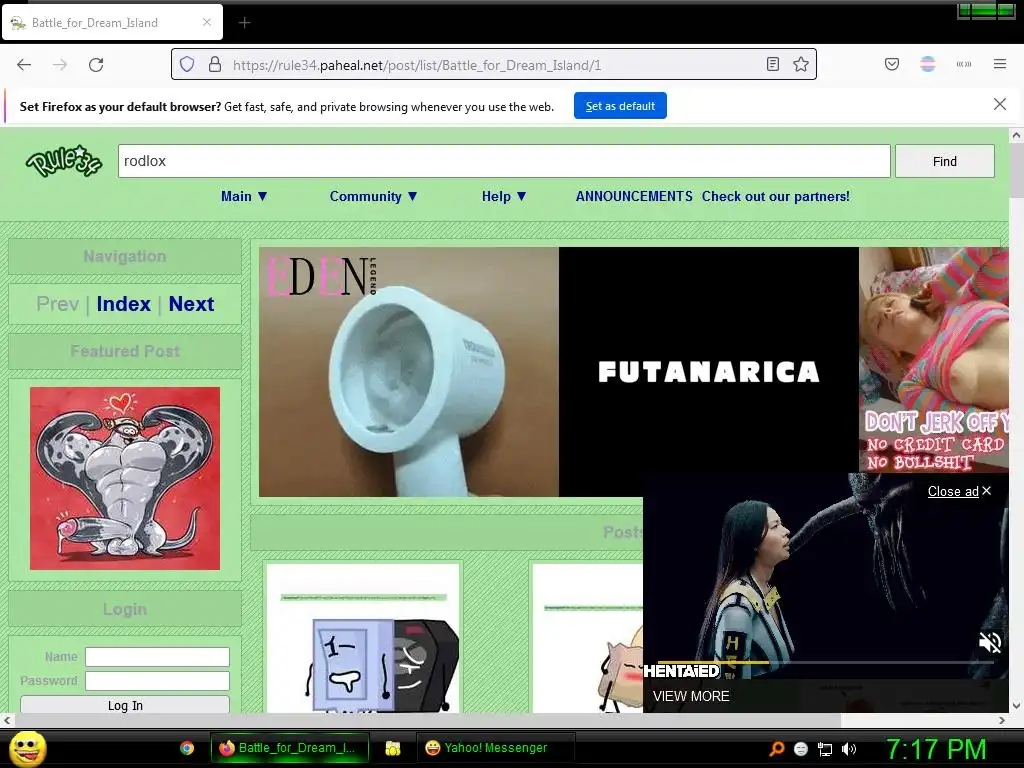Viewport: 1024px width, 768px height.
Task: Open the Save to Pocket icon
Action: pos(892,64)
